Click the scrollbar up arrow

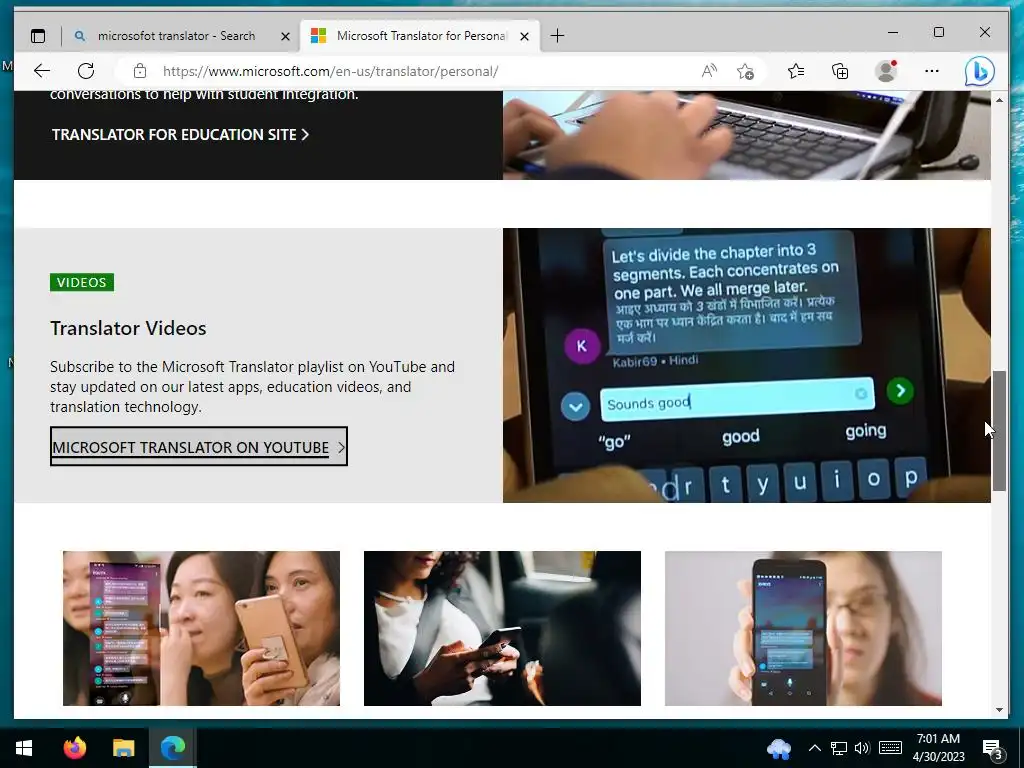pos(999,101)
